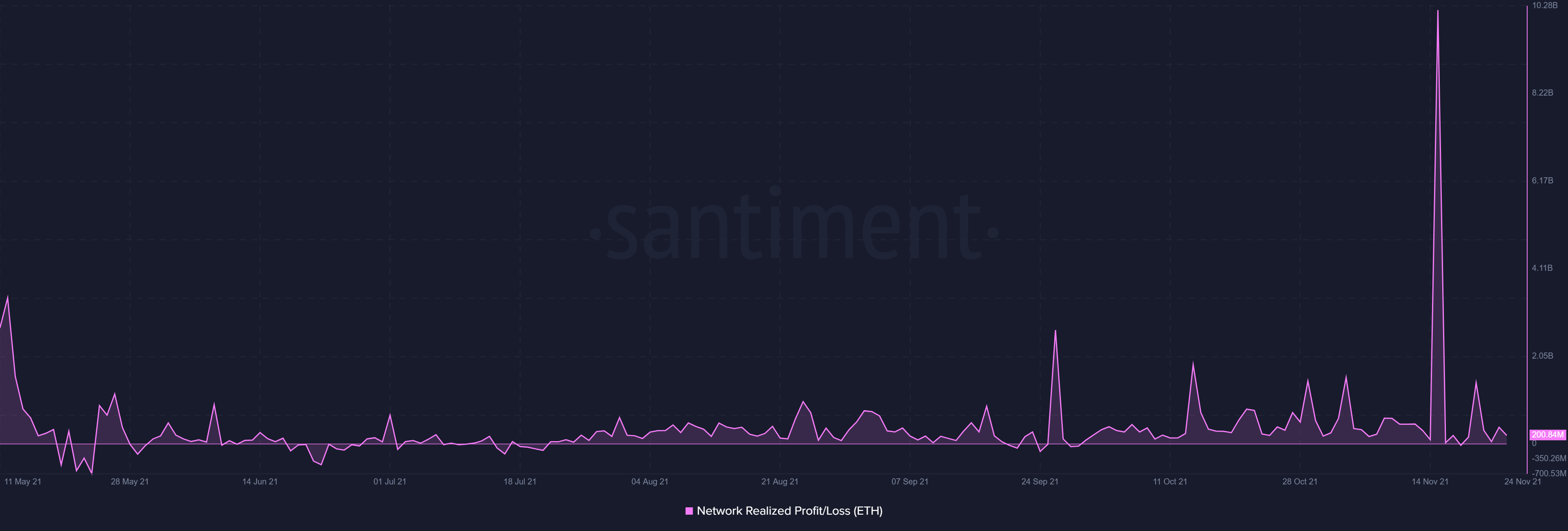Click the pink legend color square
The image size is (1568, 531).
[689, 511]
